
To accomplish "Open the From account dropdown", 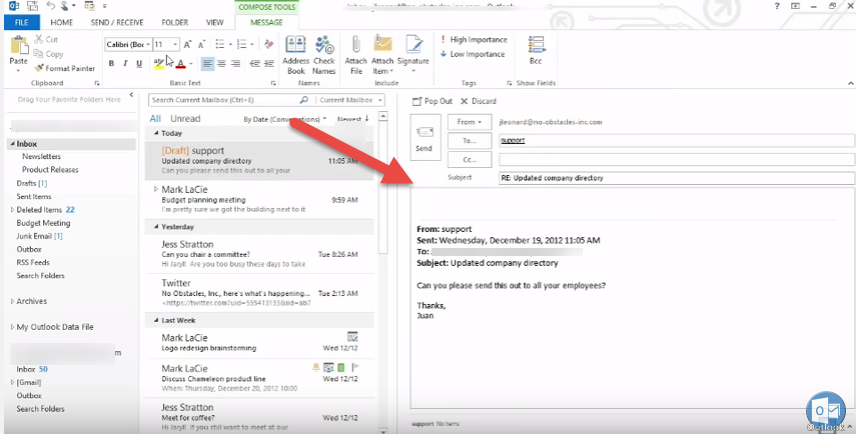I will (469, 122).
